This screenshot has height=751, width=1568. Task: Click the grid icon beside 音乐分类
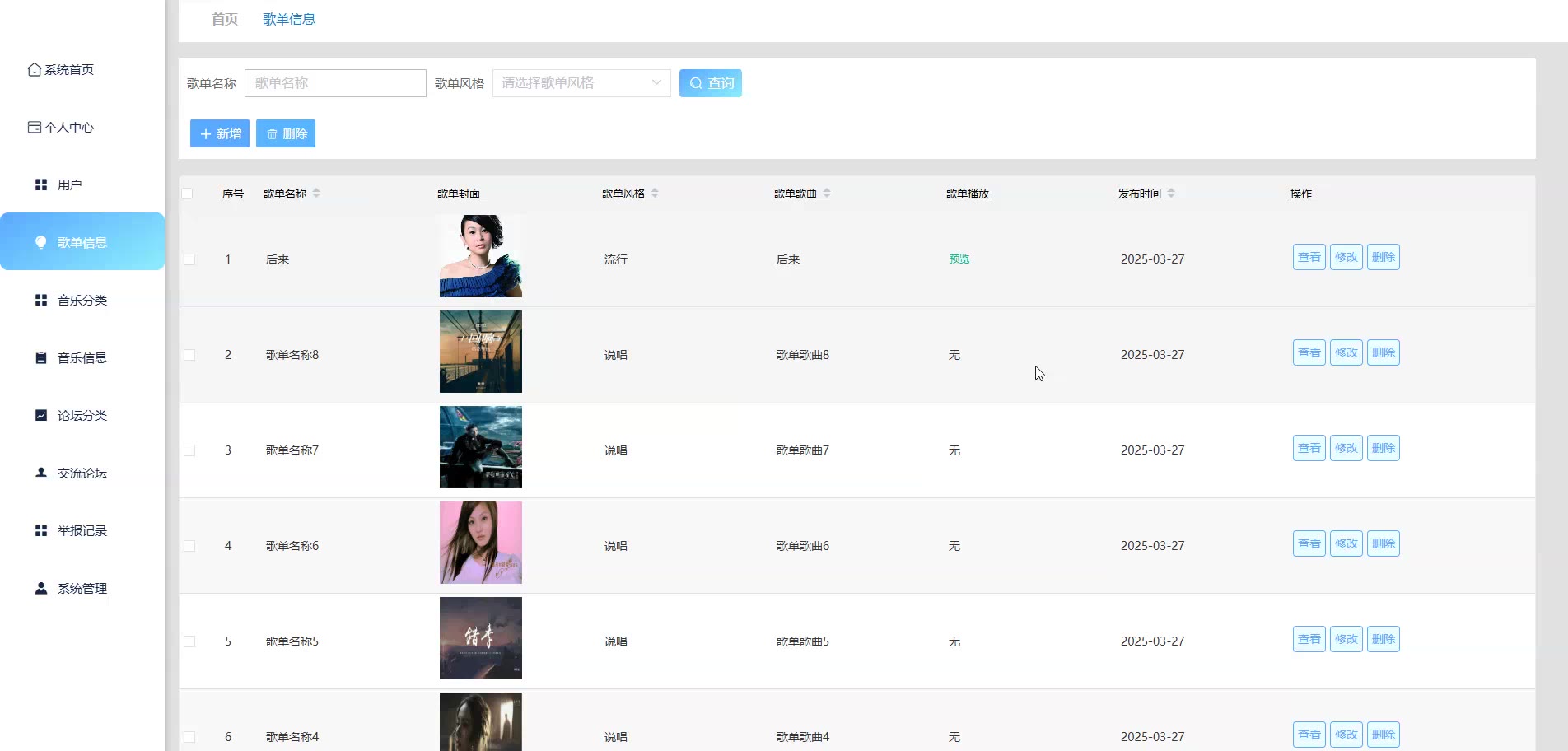[x=41, y=301]
